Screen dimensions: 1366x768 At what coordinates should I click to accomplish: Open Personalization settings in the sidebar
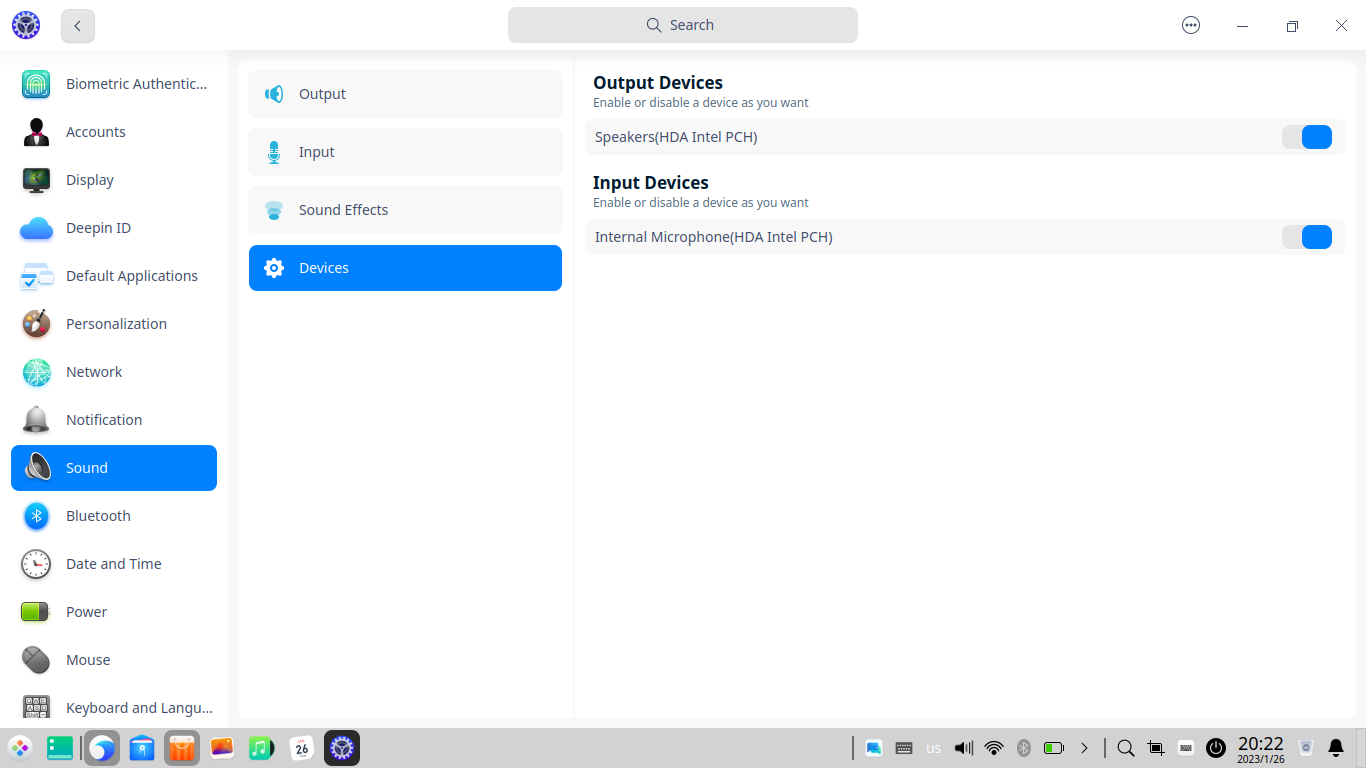click(x=114, y=324)
